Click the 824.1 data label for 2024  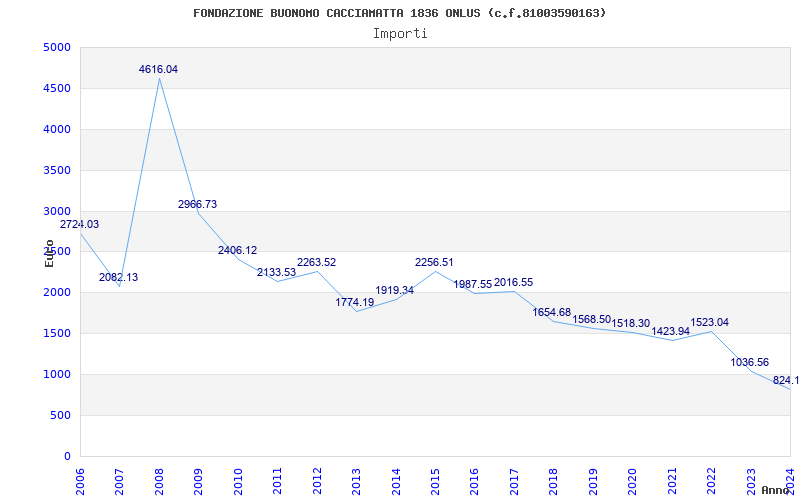coord(786,381)
